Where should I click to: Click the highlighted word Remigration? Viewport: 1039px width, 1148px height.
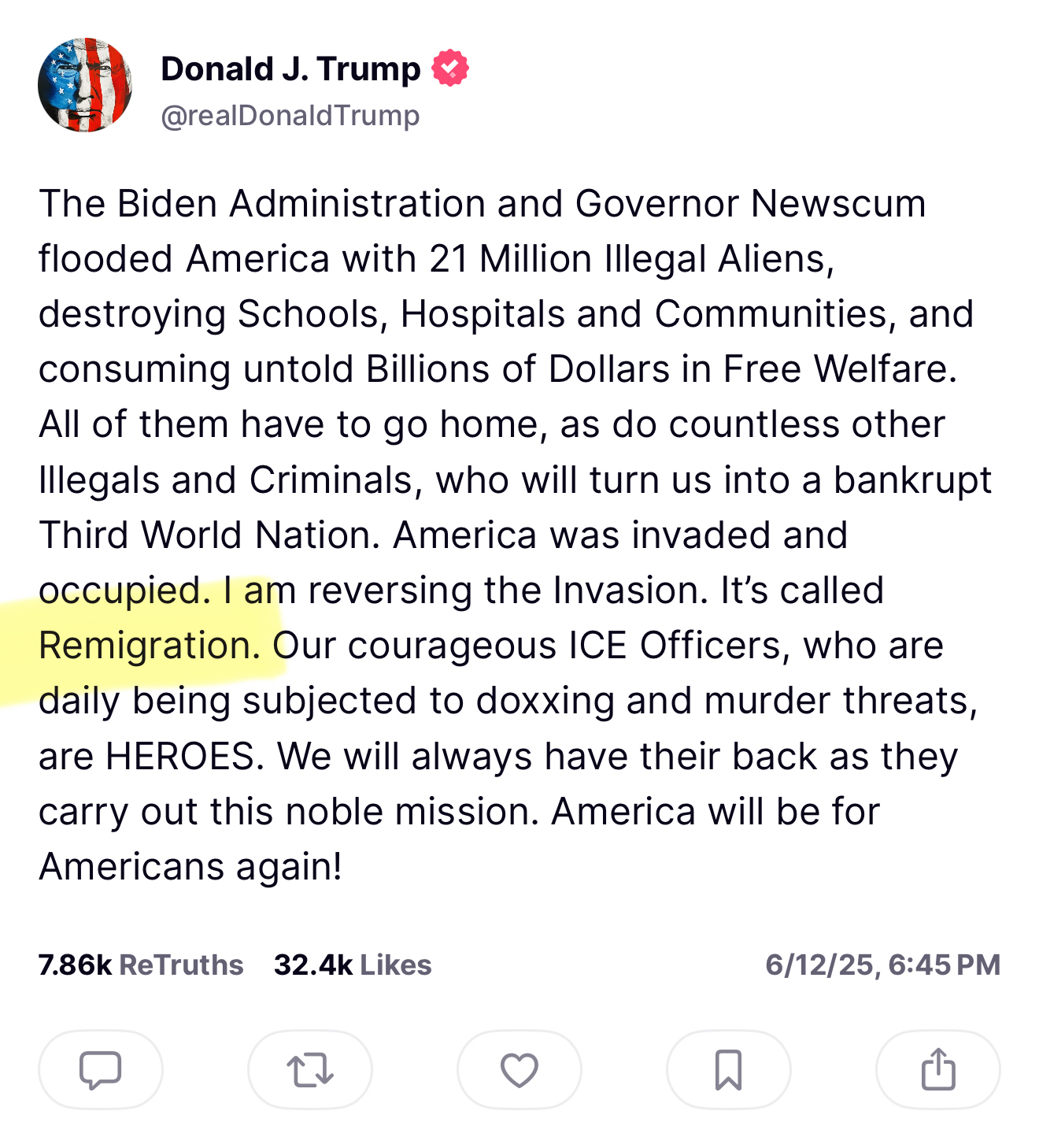[149, 646]
